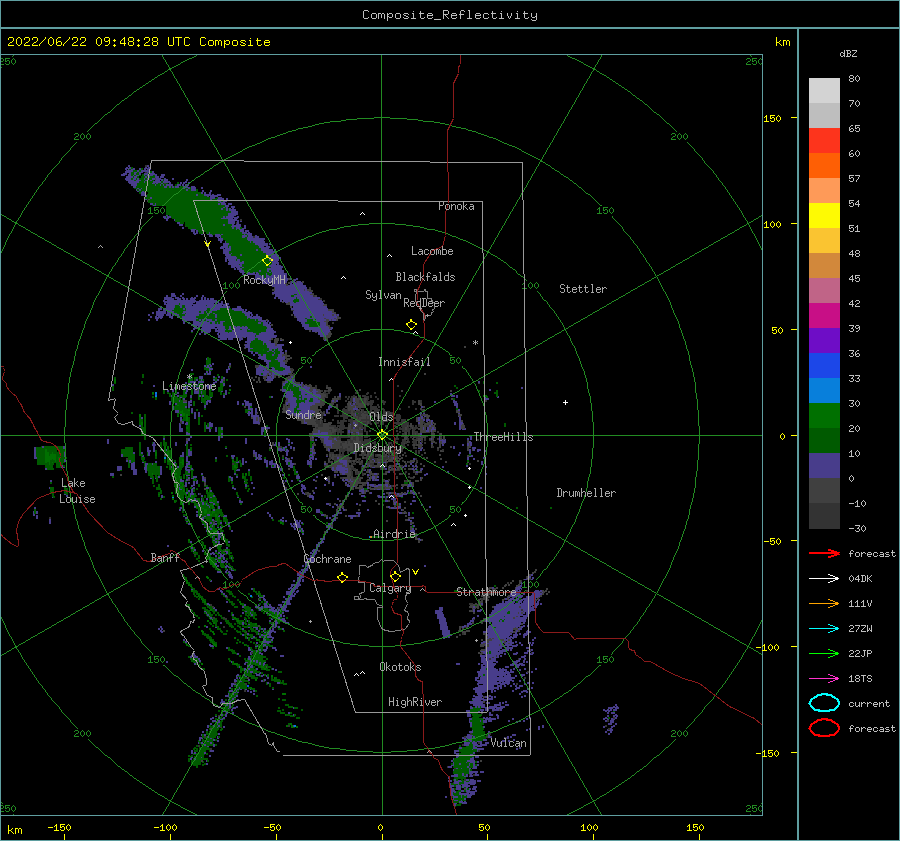Viewport: 900px width, 841px height.
Task: Click the Stettler city label
Action: [583, 289]
